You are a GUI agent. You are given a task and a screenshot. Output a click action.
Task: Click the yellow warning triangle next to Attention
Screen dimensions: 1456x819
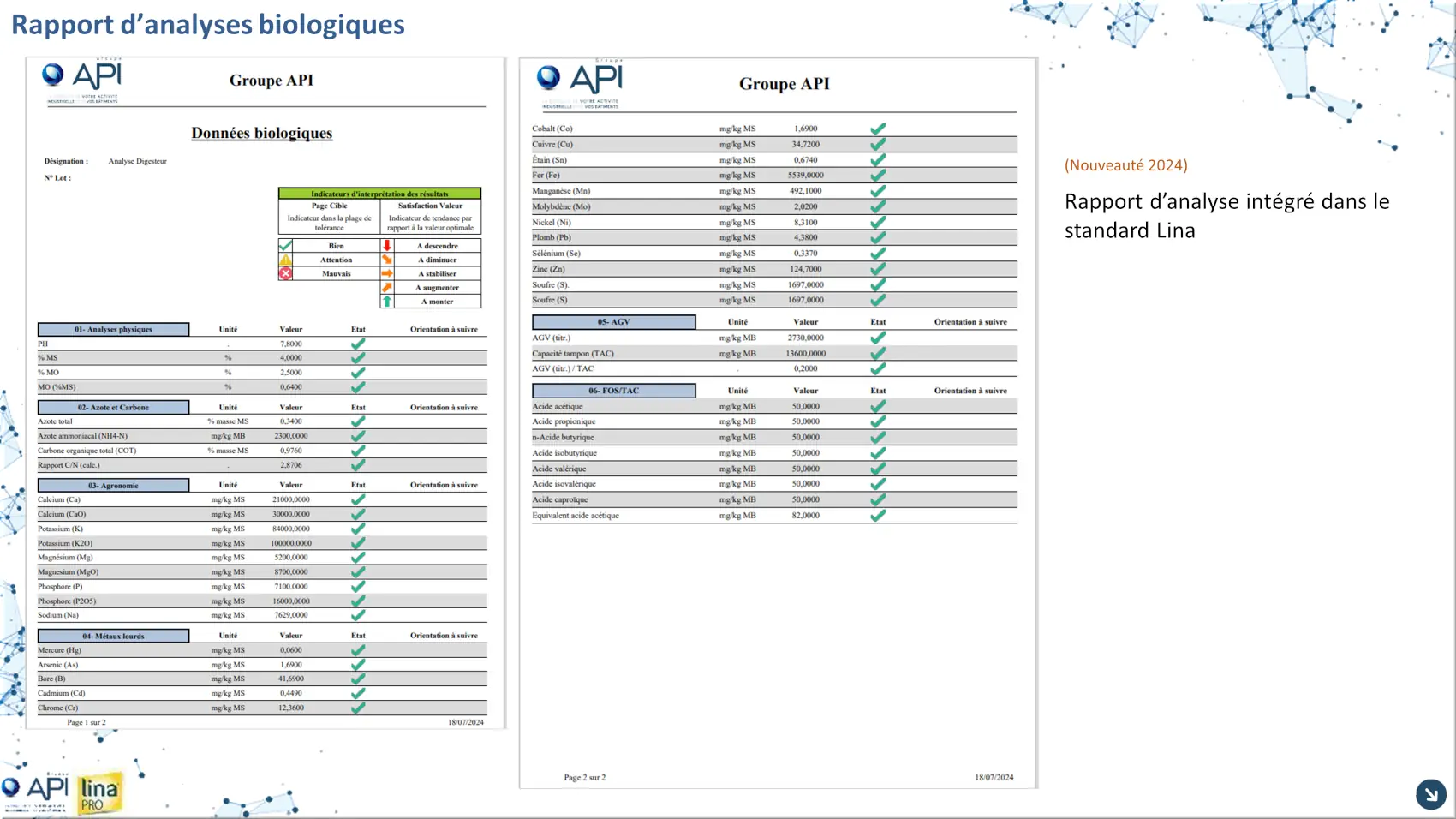pos(285,260)
